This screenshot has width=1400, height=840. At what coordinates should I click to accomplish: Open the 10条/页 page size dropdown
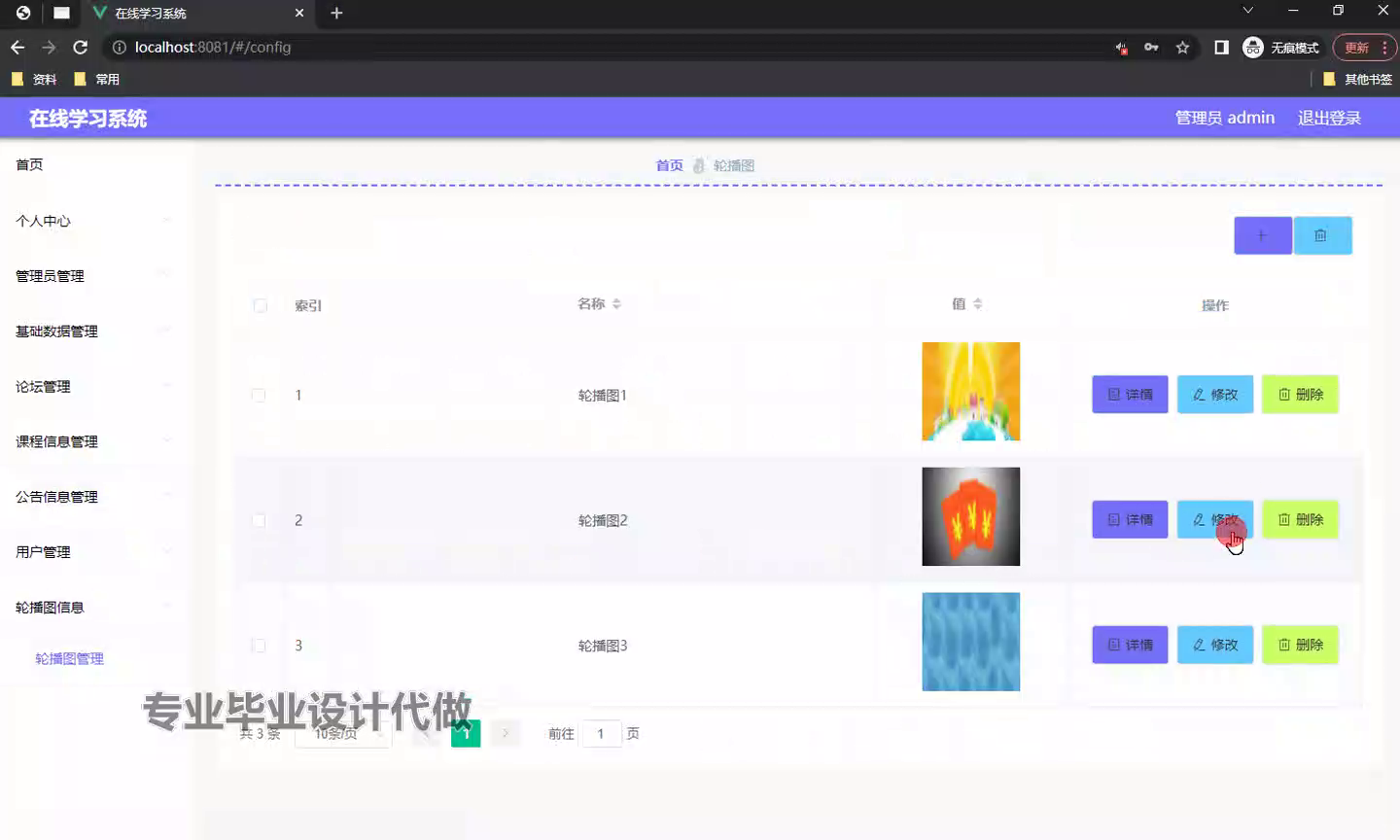click(x=343, y=733)
